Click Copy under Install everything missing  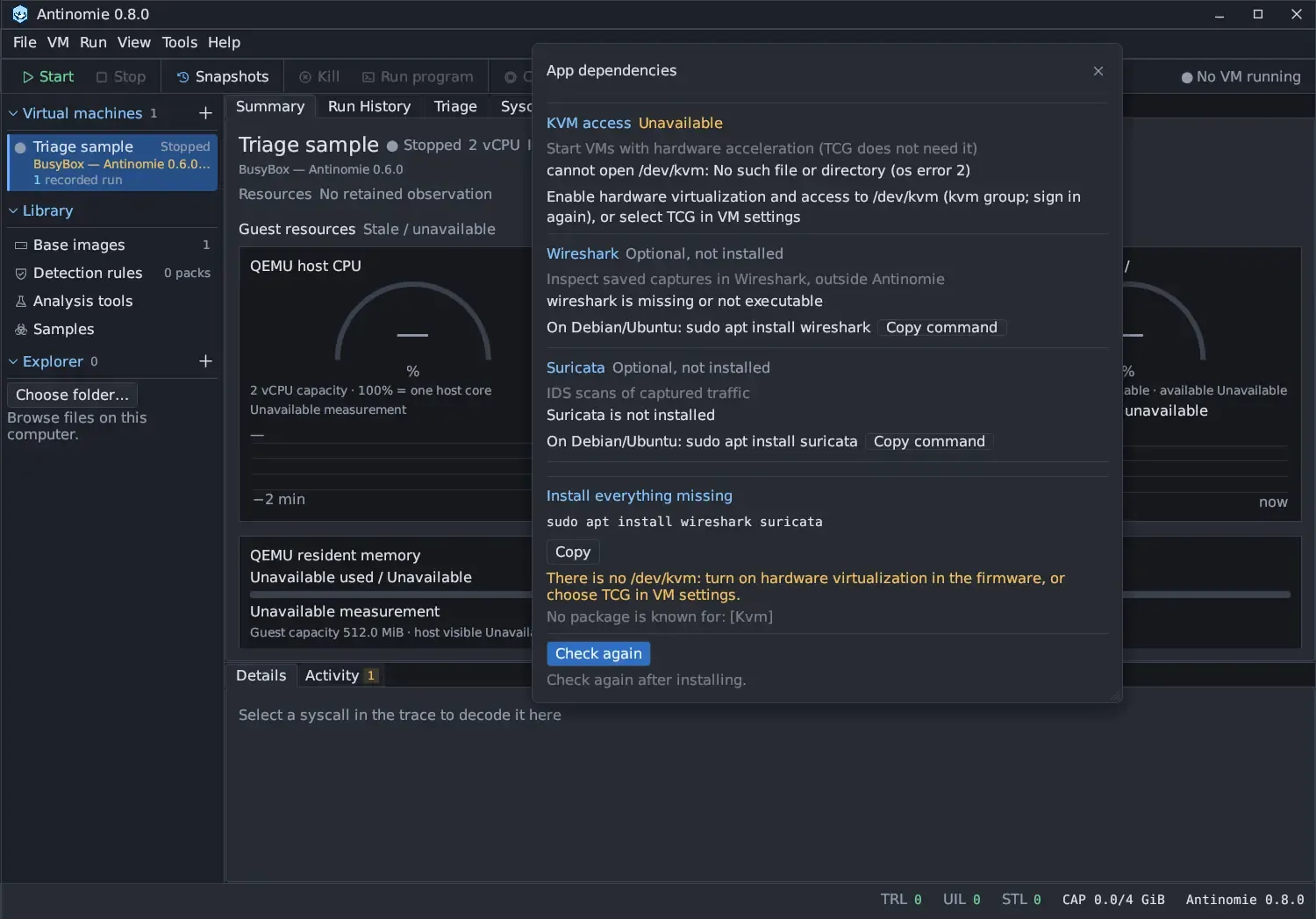click(573, 552)
